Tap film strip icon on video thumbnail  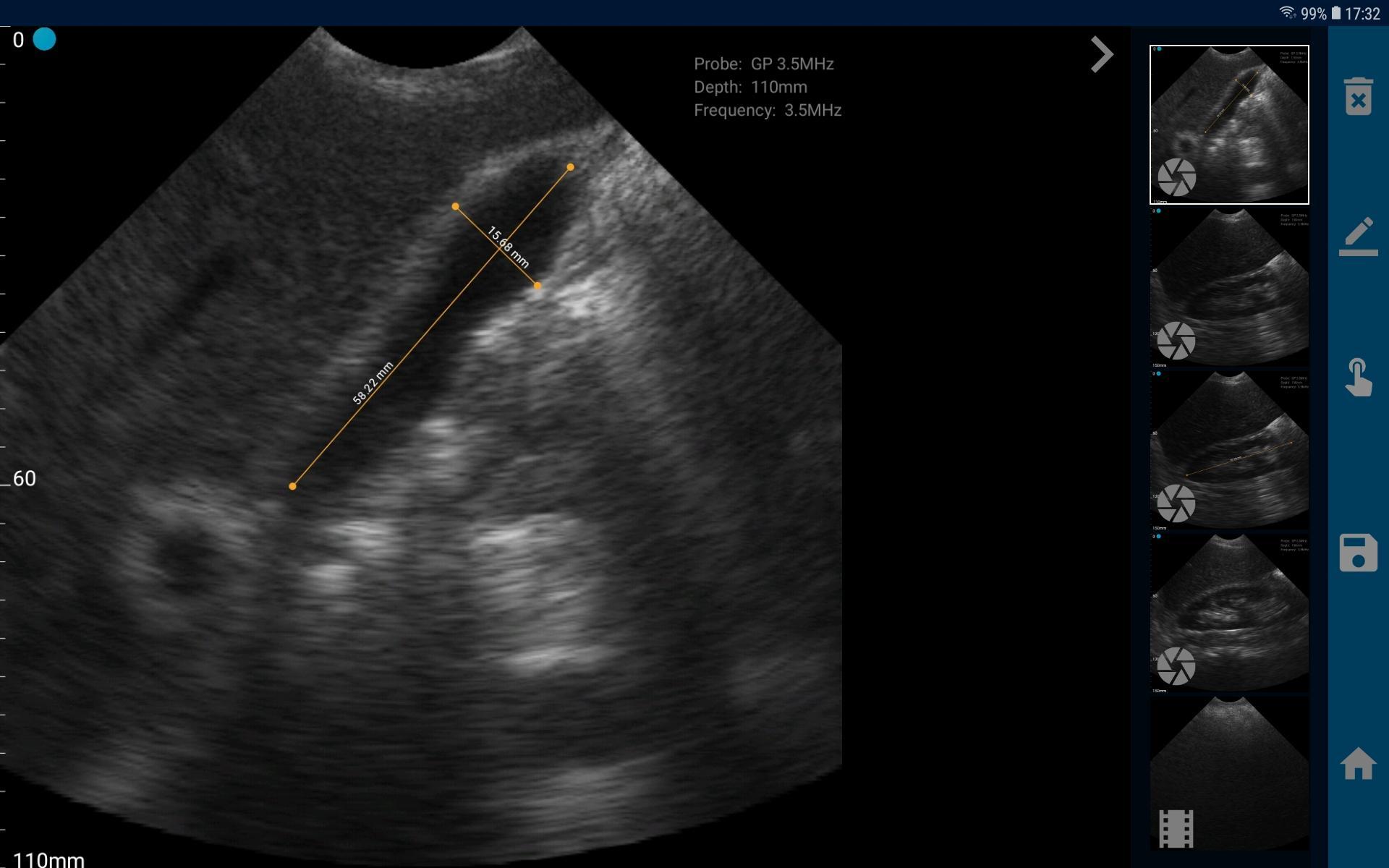pos(1176,828)
